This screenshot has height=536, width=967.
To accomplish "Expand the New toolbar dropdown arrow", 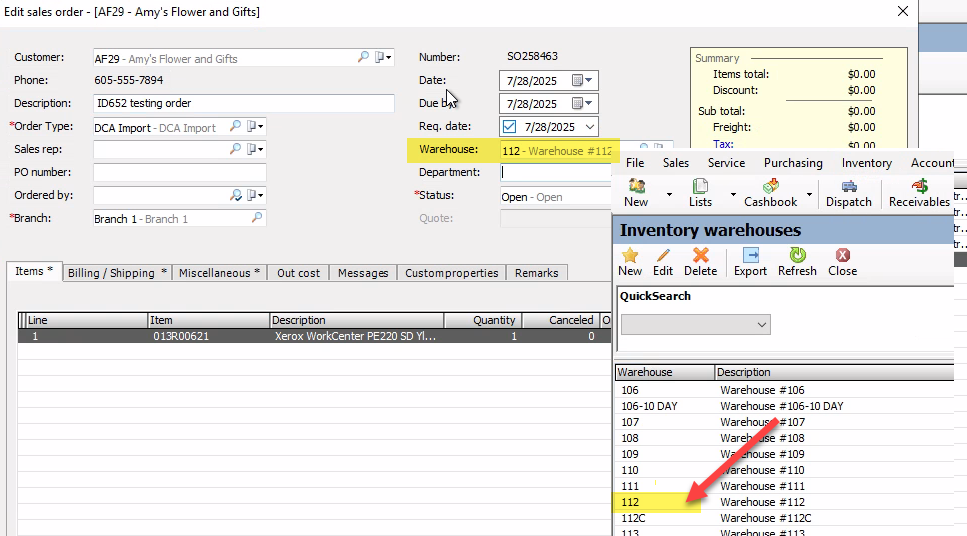I will point(669,194).
